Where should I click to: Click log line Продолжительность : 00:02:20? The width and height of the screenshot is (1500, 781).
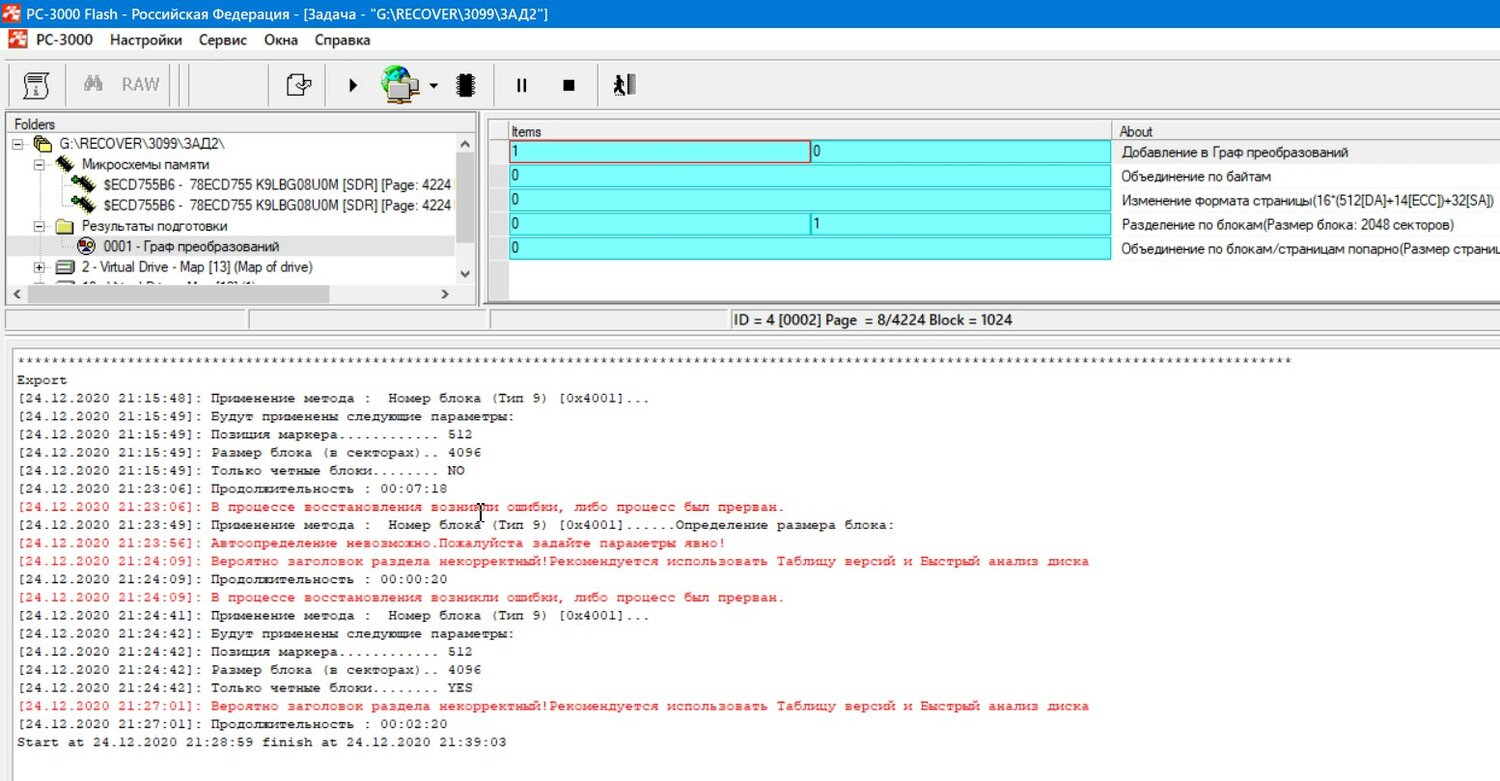(x=232, y=724)
